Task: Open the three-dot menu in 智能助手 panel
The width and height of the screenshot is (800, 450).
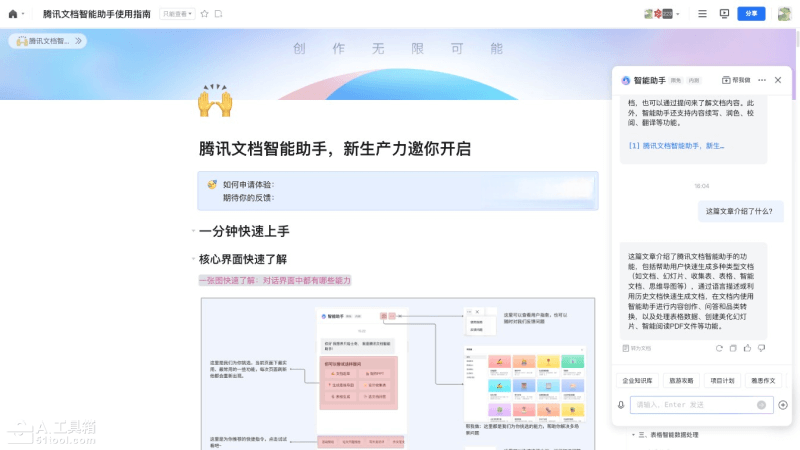Action: [x=761, y=80]
